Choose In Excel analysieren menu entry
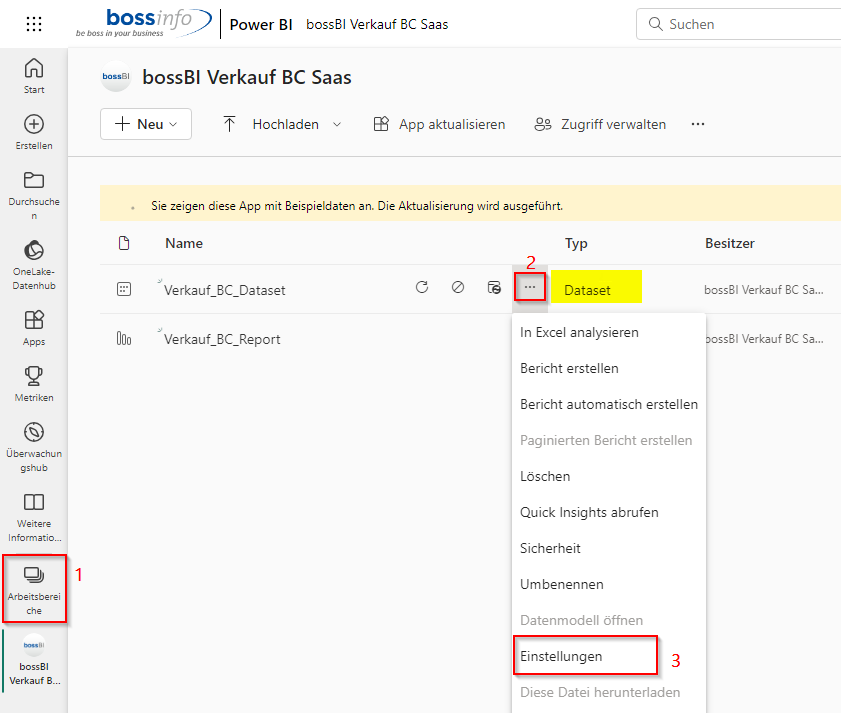Image resolution: width=841 pixels, height=713 pixels. point(579,332)
